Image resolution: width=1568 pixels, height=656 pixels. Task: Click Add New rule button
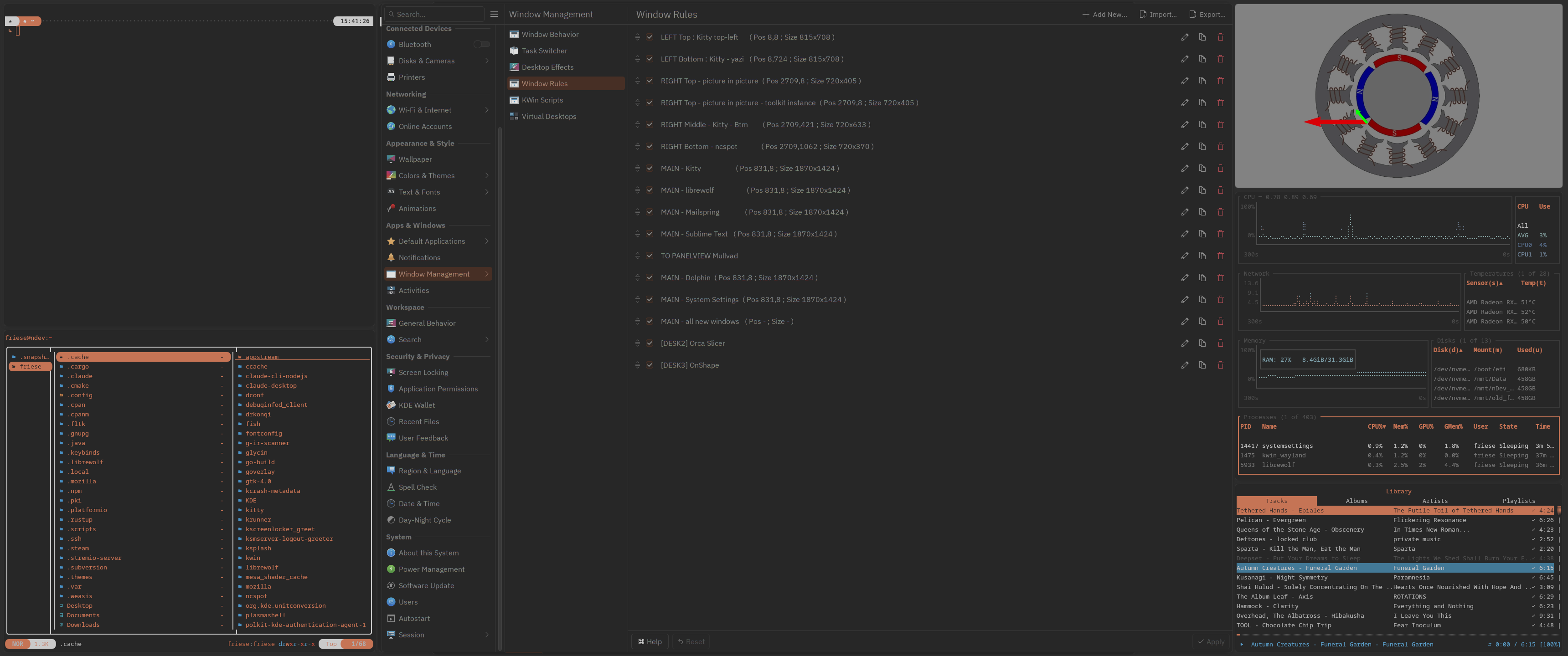(1104, 15)
